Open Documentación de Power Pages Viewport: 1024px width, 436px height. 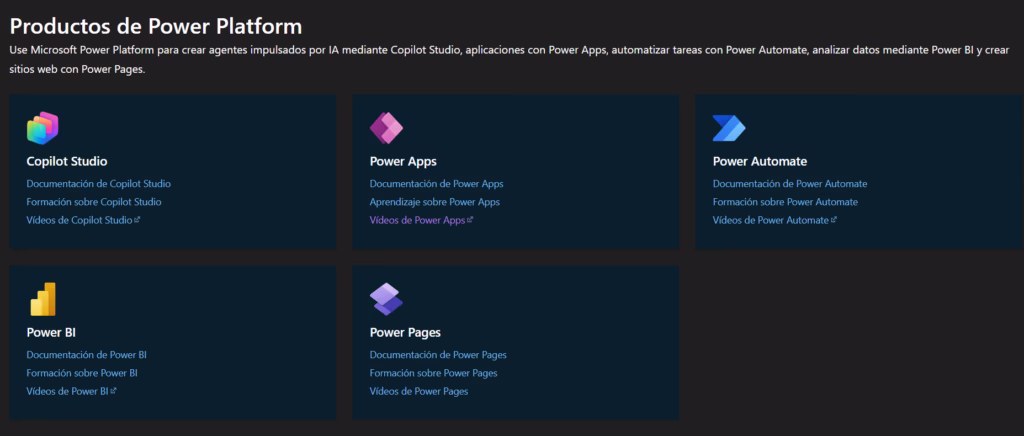point(438,355)
